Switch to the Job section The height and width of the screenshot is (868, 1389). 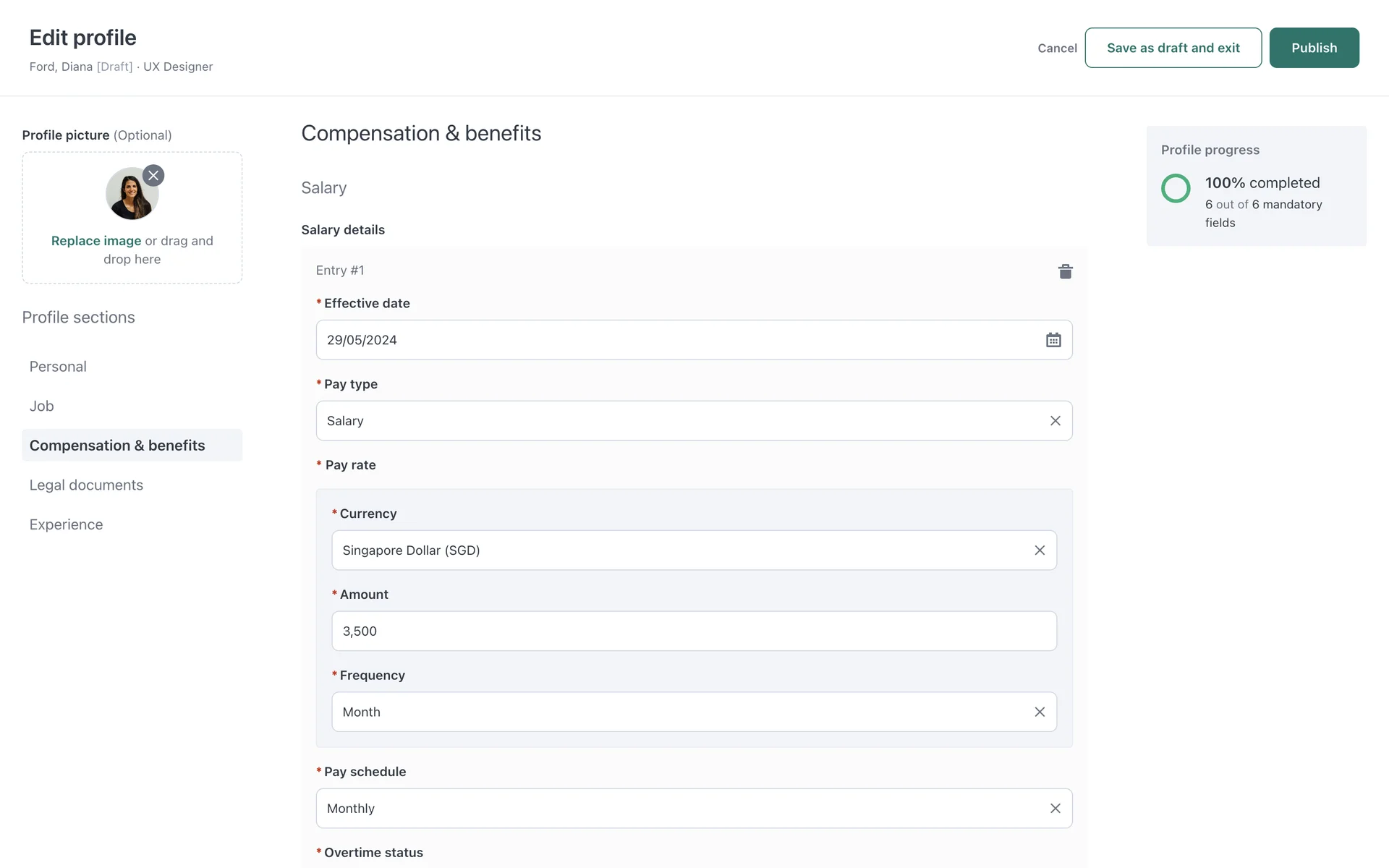[42, 406]
